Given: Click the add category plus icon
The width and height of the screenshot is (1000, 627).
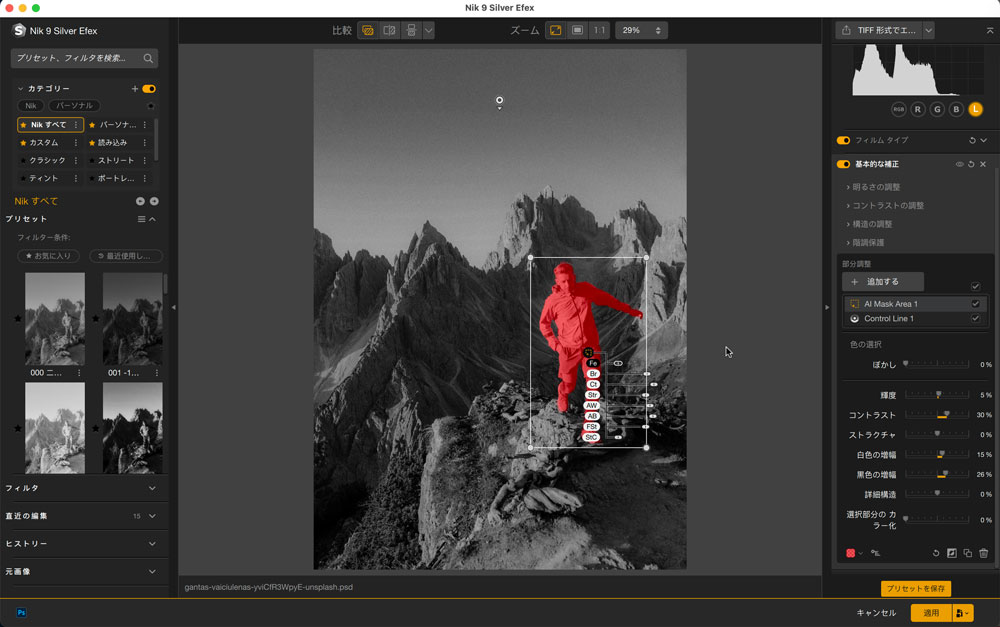Looking at the screenshot, I should click(135, 89).
